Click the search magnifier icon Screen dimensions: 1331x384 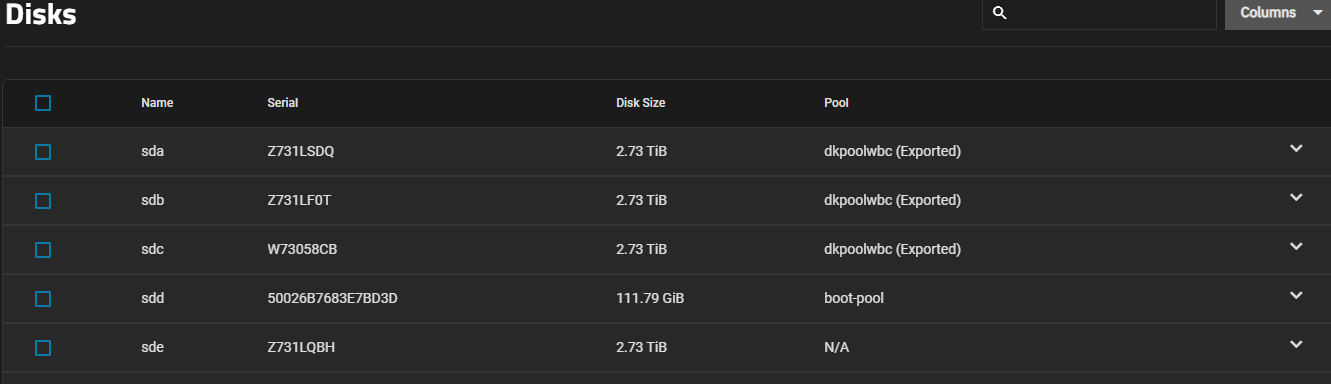(x=999, y=13)
